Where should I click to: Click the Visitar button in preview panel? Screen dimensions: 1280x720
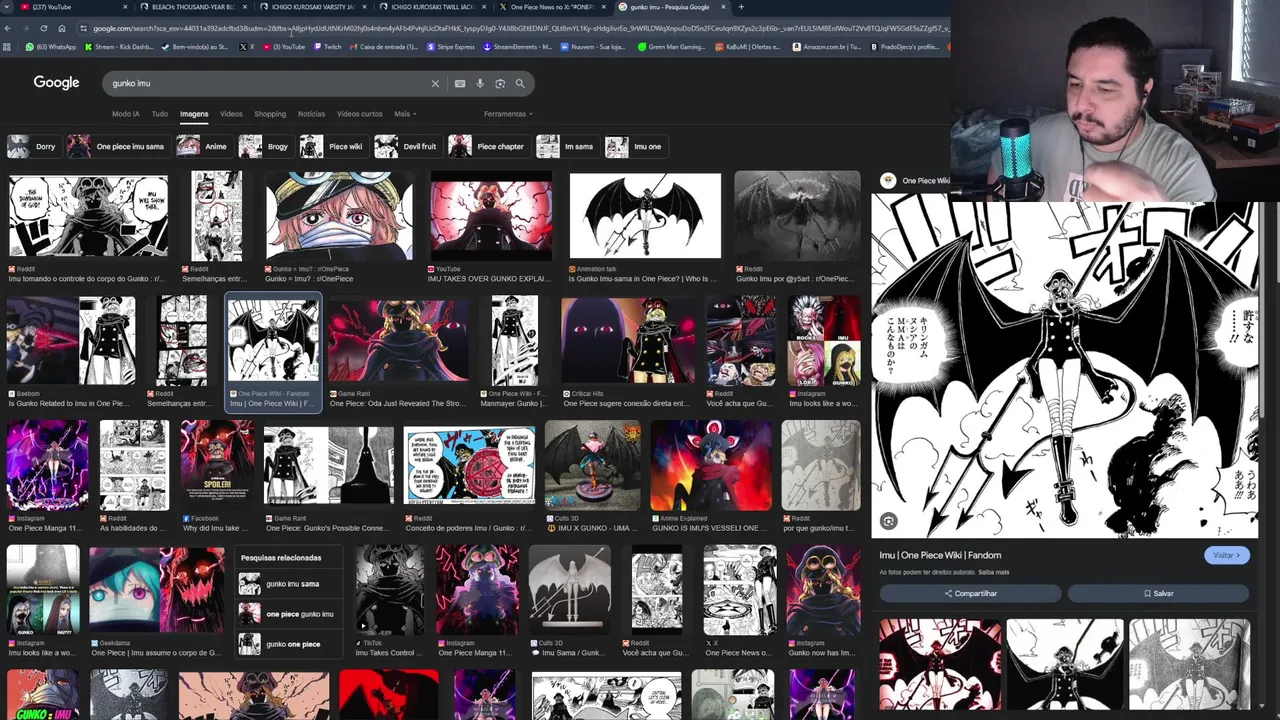(1227, 555)
